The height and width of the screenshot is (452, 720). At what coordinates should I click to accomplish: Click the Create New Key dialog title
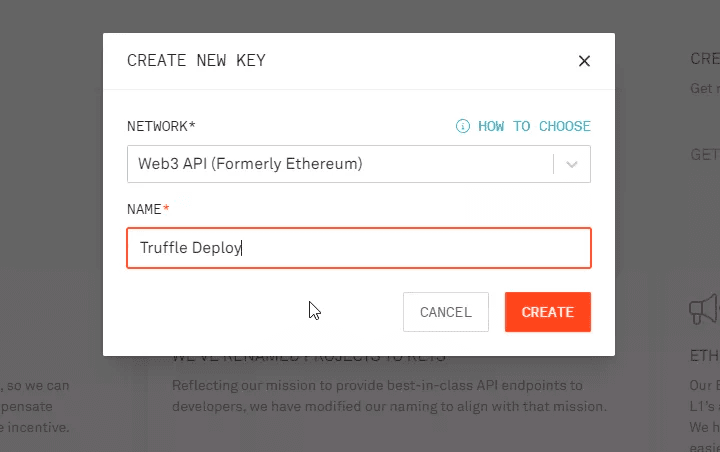click(x=196, y=60)
